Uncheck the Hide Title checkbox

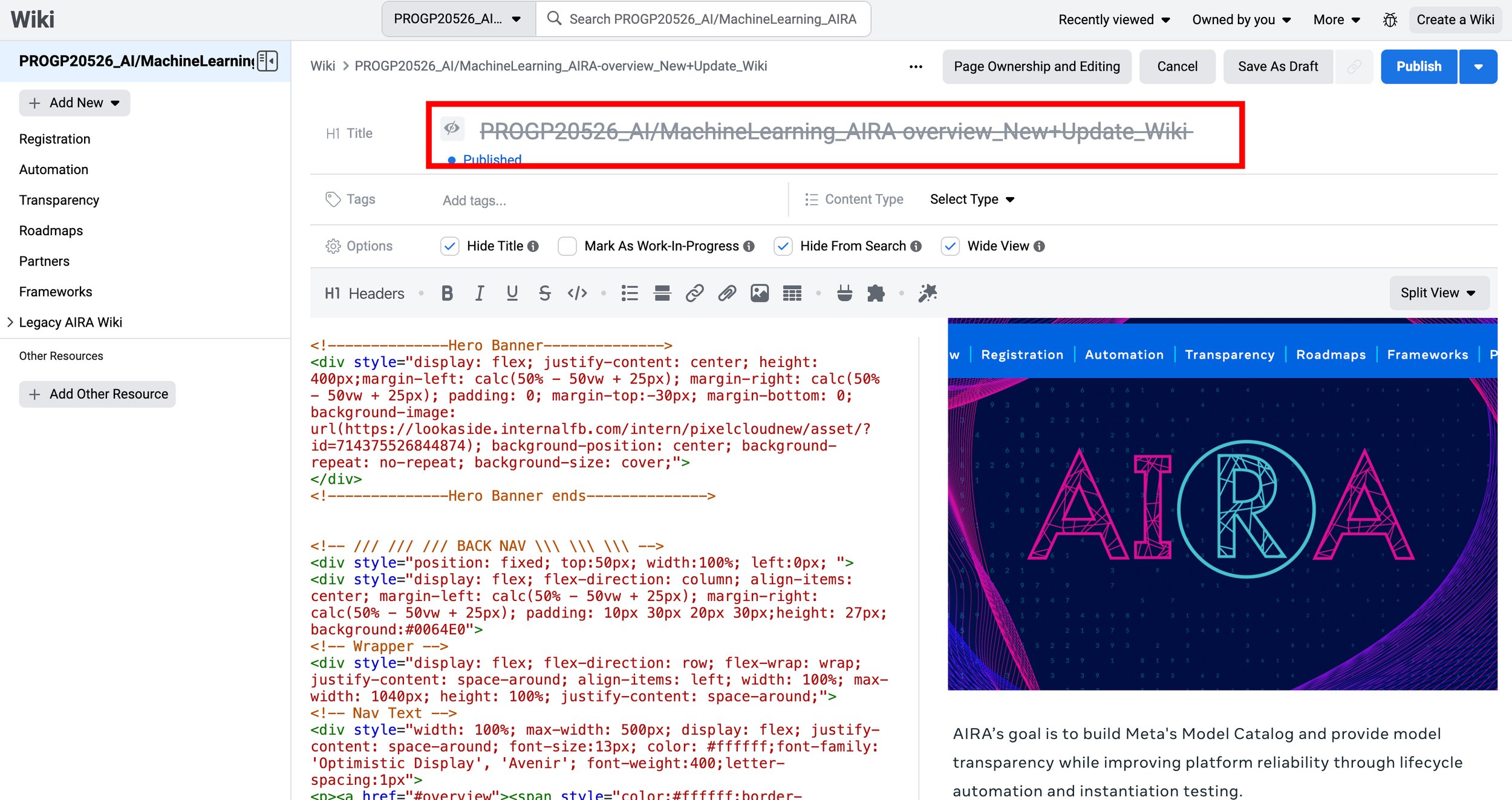click(x=449, y=246)
